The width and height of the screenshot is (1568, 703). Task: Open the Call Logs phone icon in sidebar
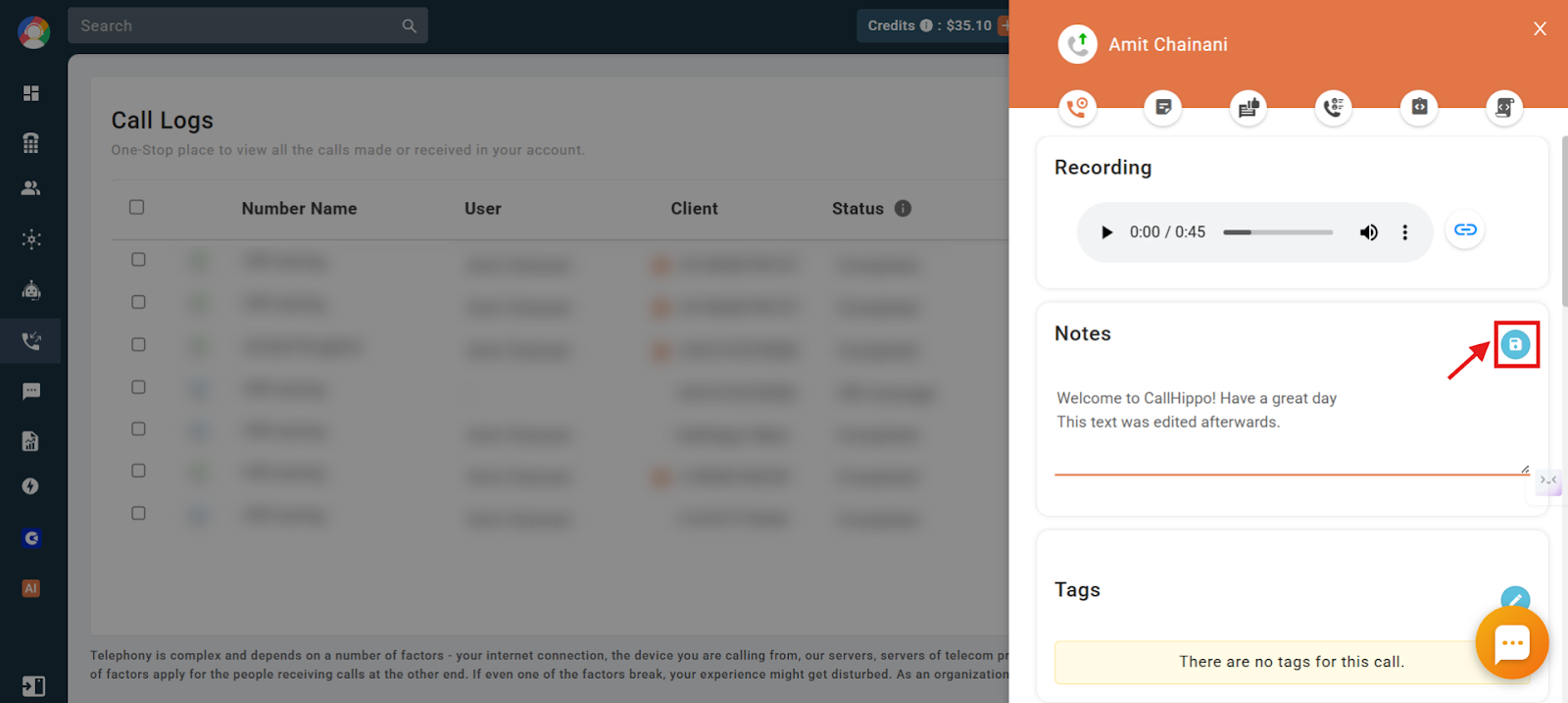coord(31,341)
